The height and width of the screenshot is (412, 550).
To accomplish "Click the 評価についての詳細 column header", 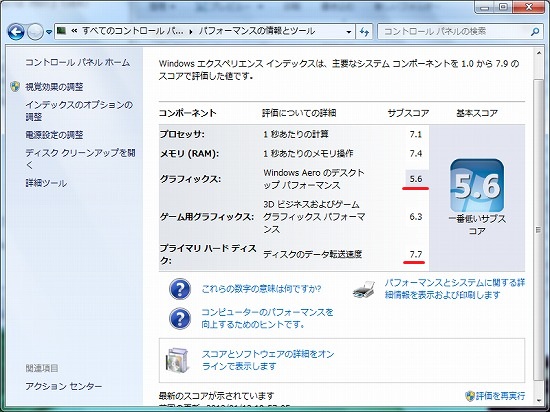I will 299,113.
